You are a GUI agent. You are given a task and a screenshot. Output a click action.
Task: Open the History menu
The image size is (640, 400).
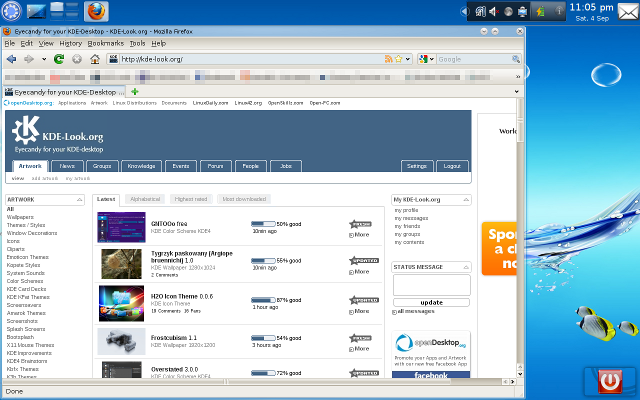point(71,43)
